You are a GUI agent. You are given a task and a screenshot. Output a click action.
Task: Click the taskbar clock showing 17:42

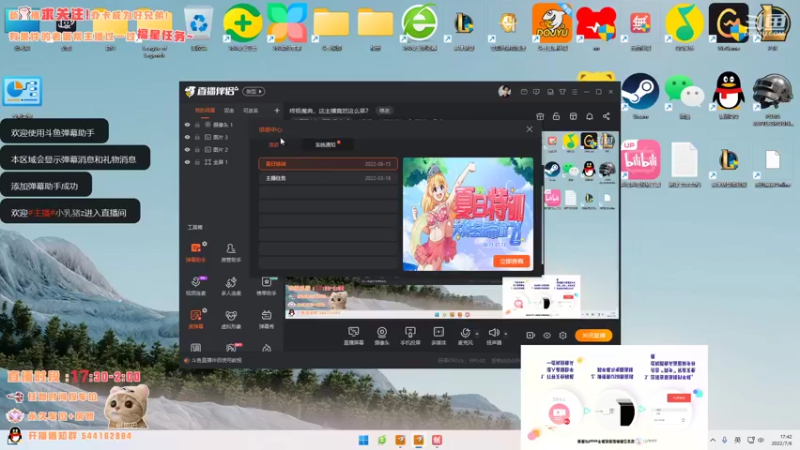coord(782,440)
